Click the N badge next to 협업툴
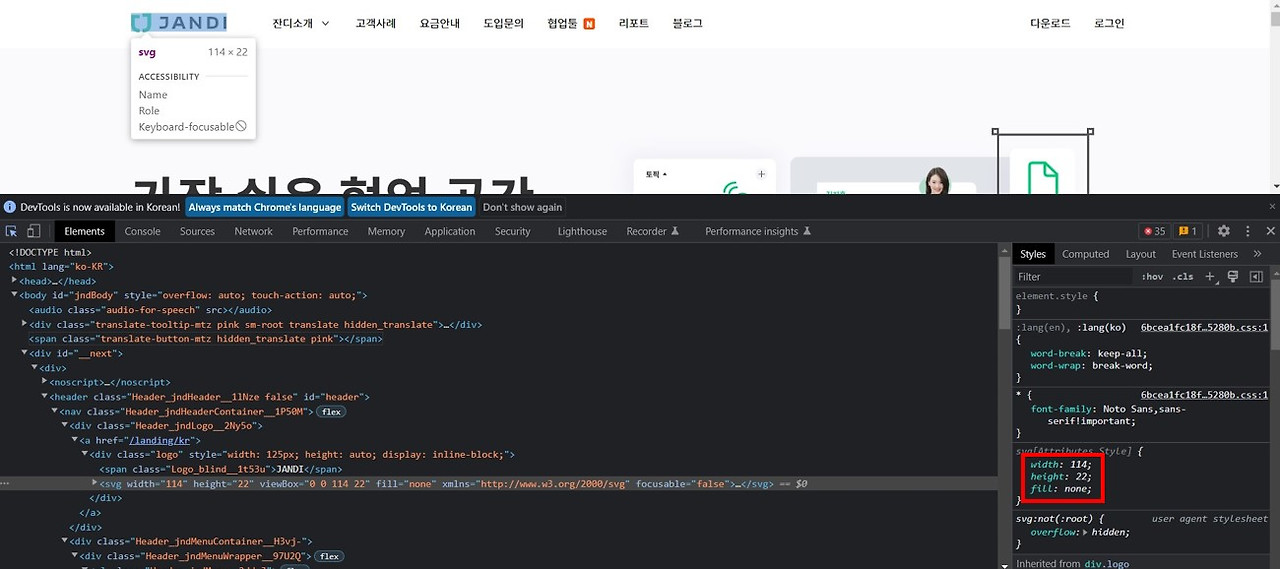Viewport: 1280px width, 569px height. (x=589, y=23)
